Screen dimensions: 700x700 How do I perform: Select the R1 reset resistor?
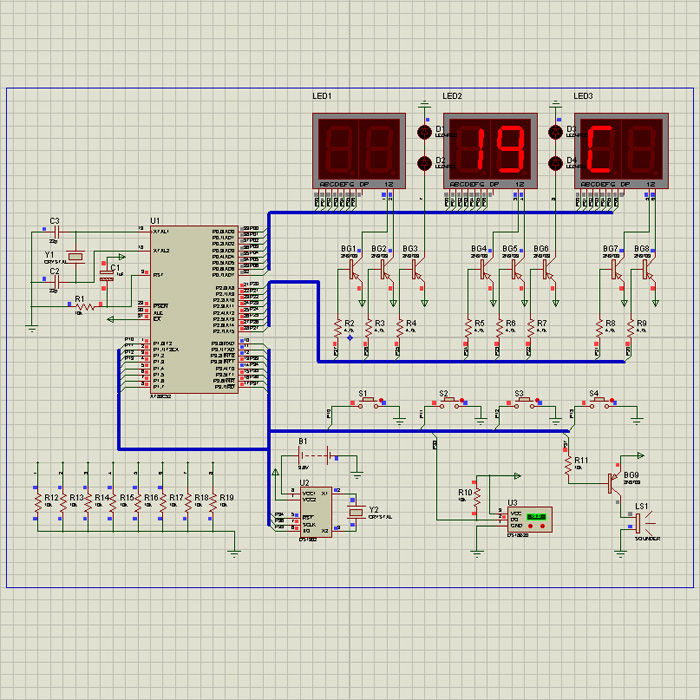[85, 306]
